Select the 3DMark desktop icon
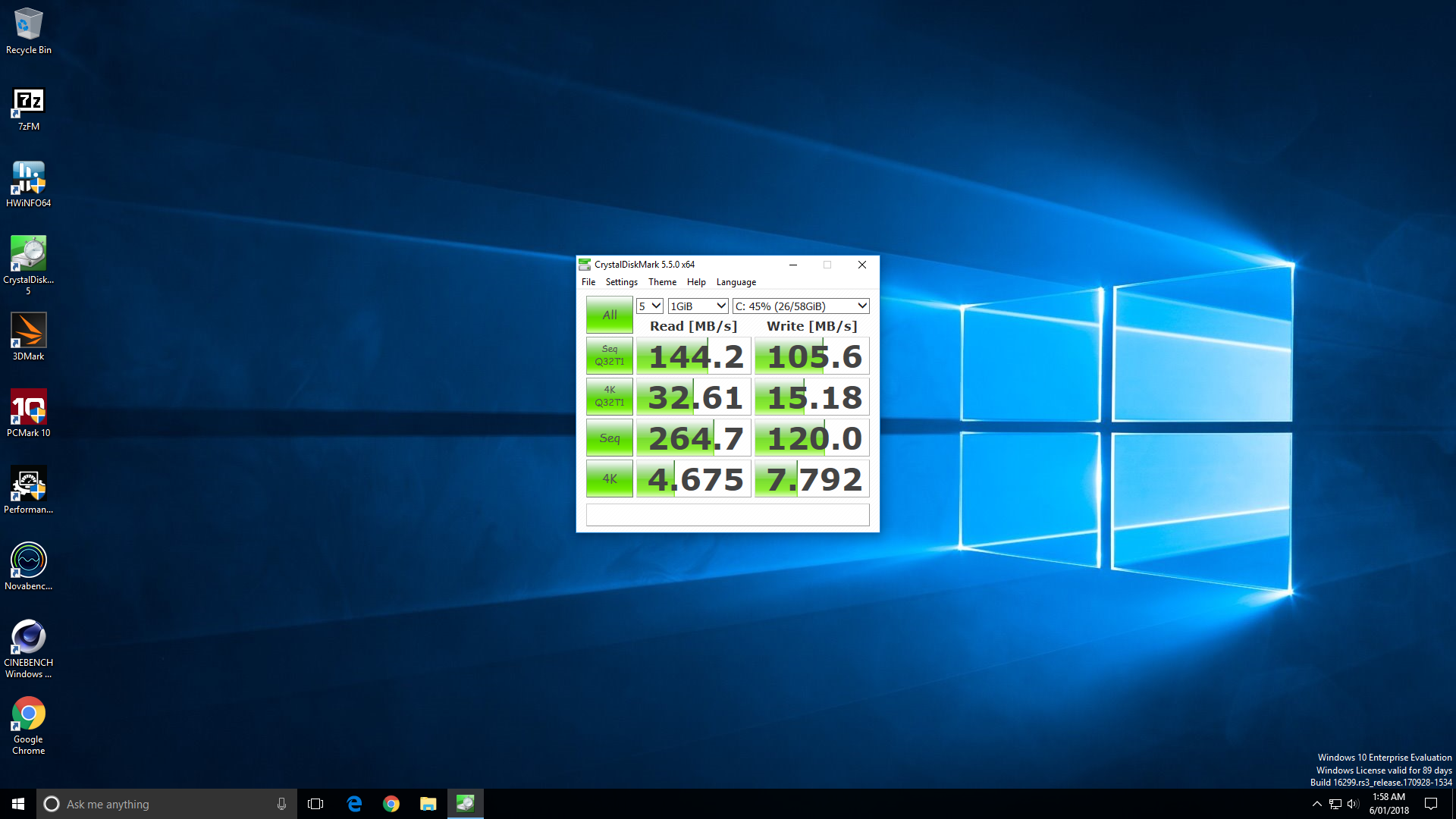This screenshot has height=819, width=1456. (x=29, y=337)
